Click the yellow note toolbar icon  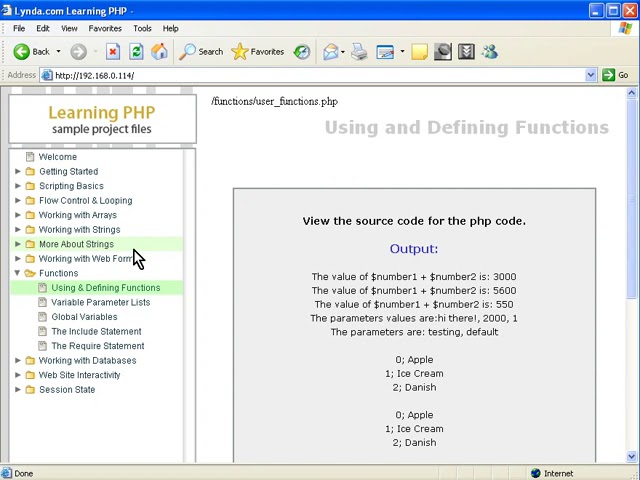click(419, 52)
